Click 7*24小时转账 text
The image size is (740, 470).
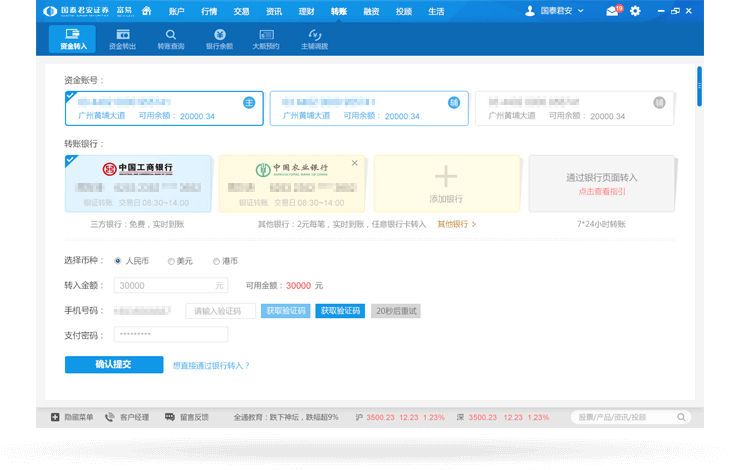click(601, 224)
